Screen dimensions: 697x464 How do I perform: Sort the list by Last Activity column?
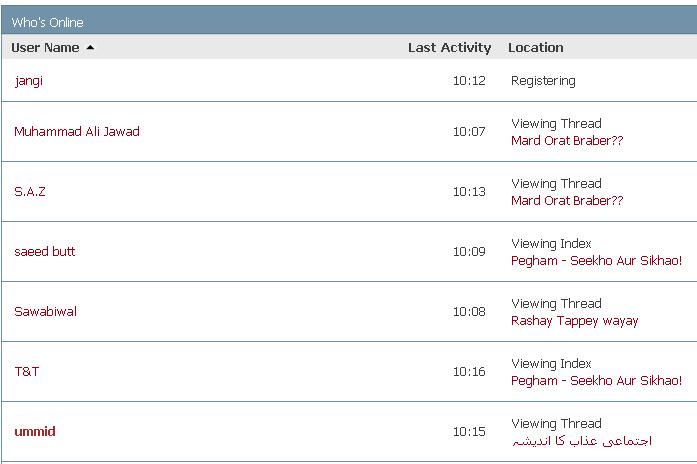[449, 47]
